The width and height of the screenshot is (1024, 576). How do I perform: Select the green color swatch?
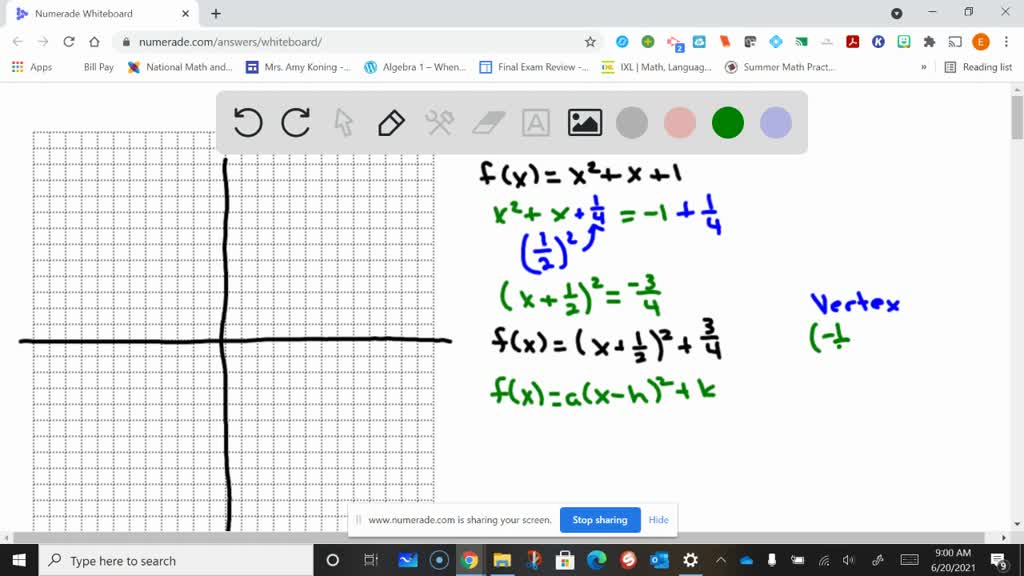tap(727, 122)
